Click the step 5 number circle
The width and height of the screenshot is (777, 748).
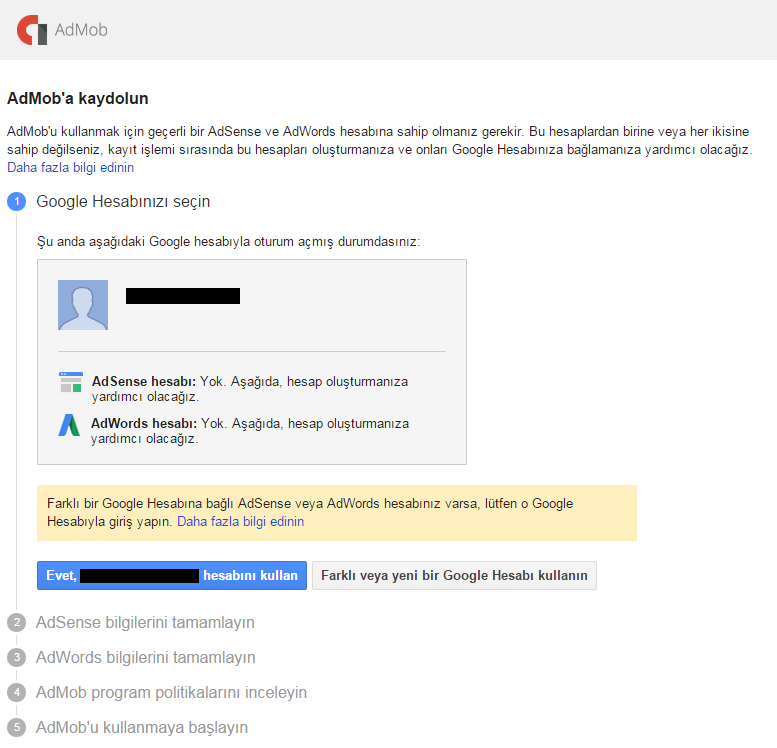16,727
